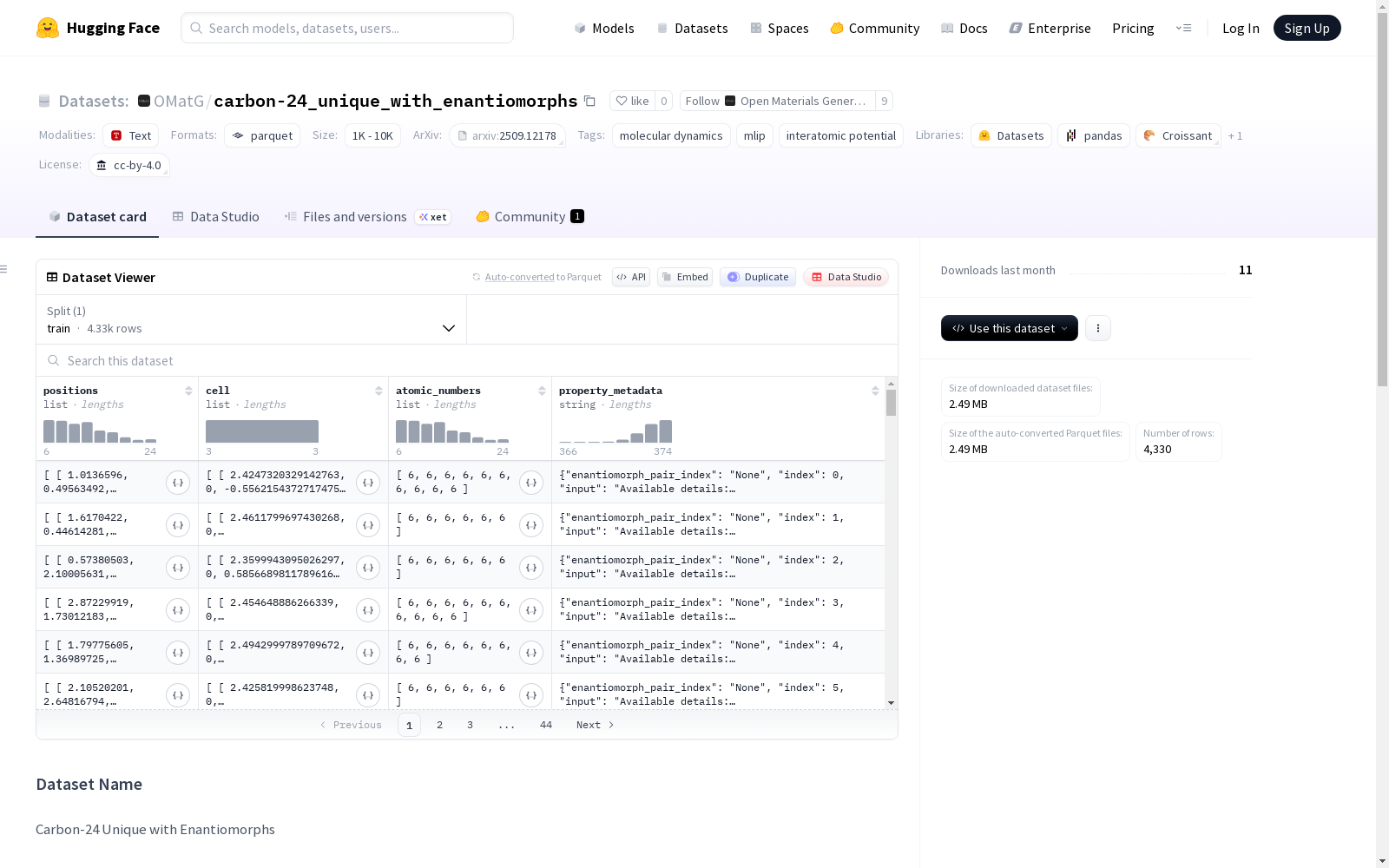Screen dimensions: 1389x868
Task: Click the Embed button
Action: [x=685, y=277]
